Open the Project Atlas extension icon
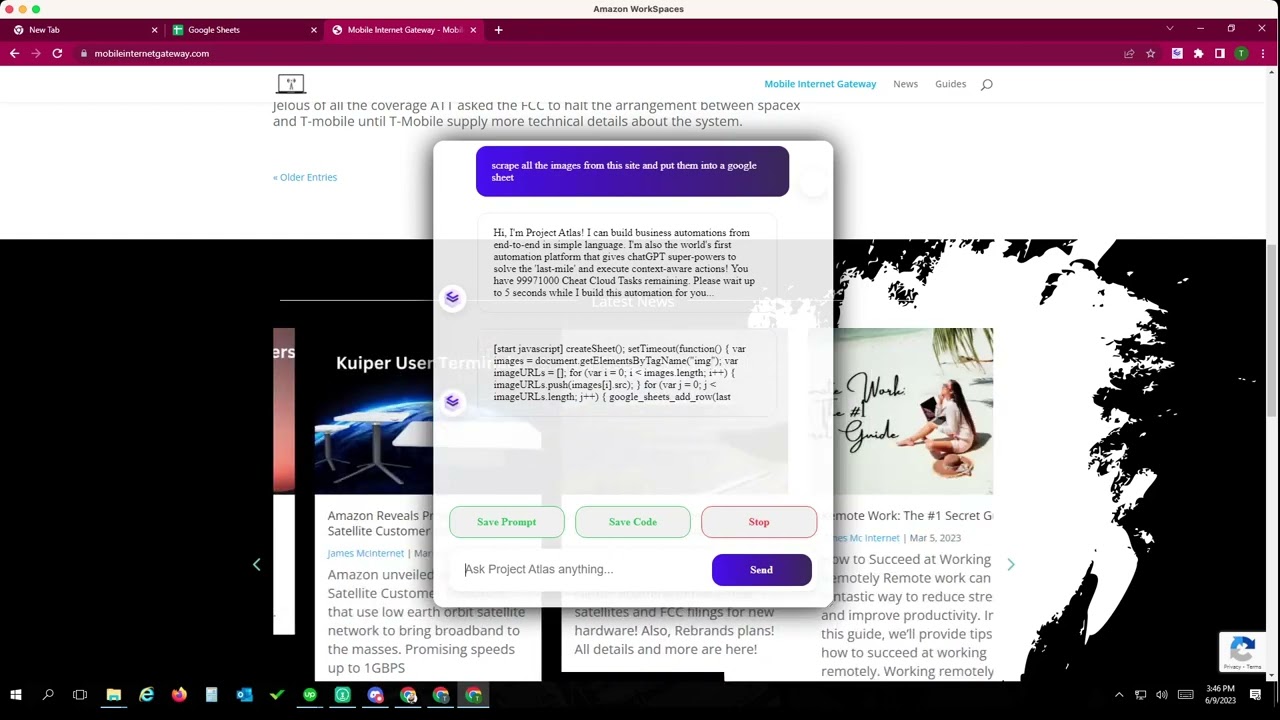1280x720 pixels. [1177, 54]
